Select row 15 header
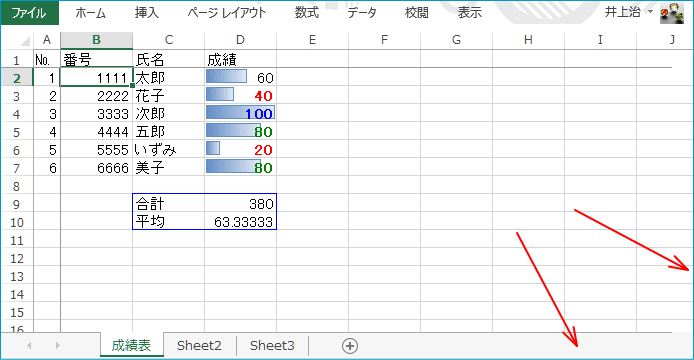The height and width of the screenshot is (360, 694). 17,312
